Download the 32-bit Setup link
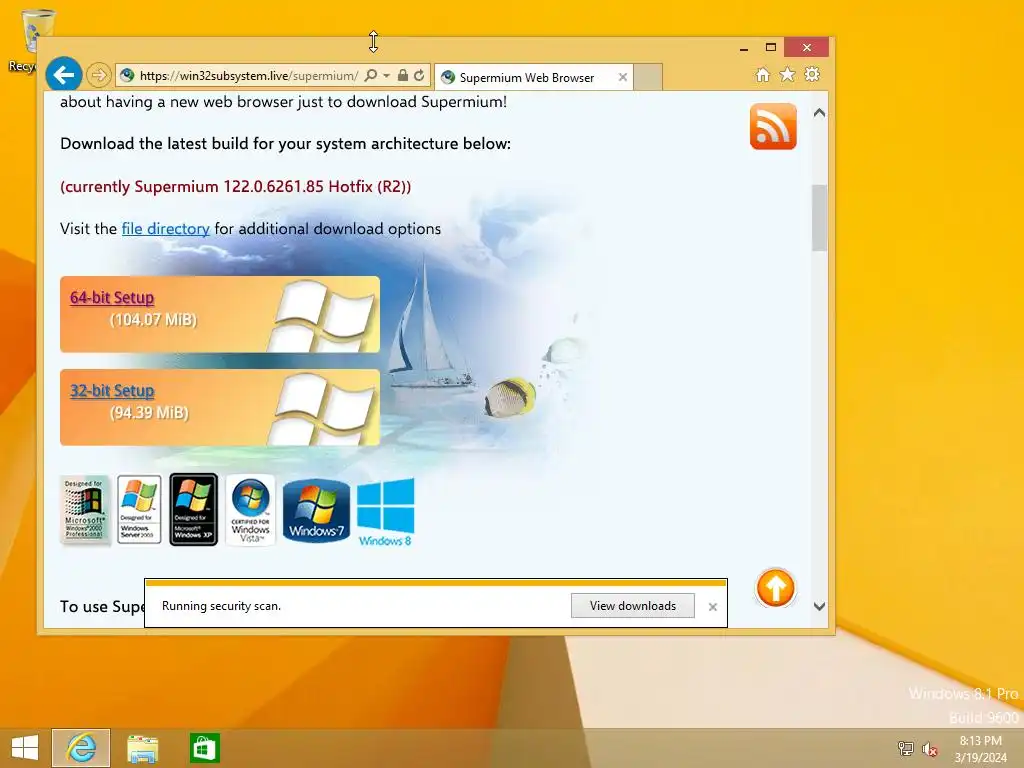Image resolution: width=1024 pixels, height=768 pixels. pyautogui.click(x=112, y=391)
